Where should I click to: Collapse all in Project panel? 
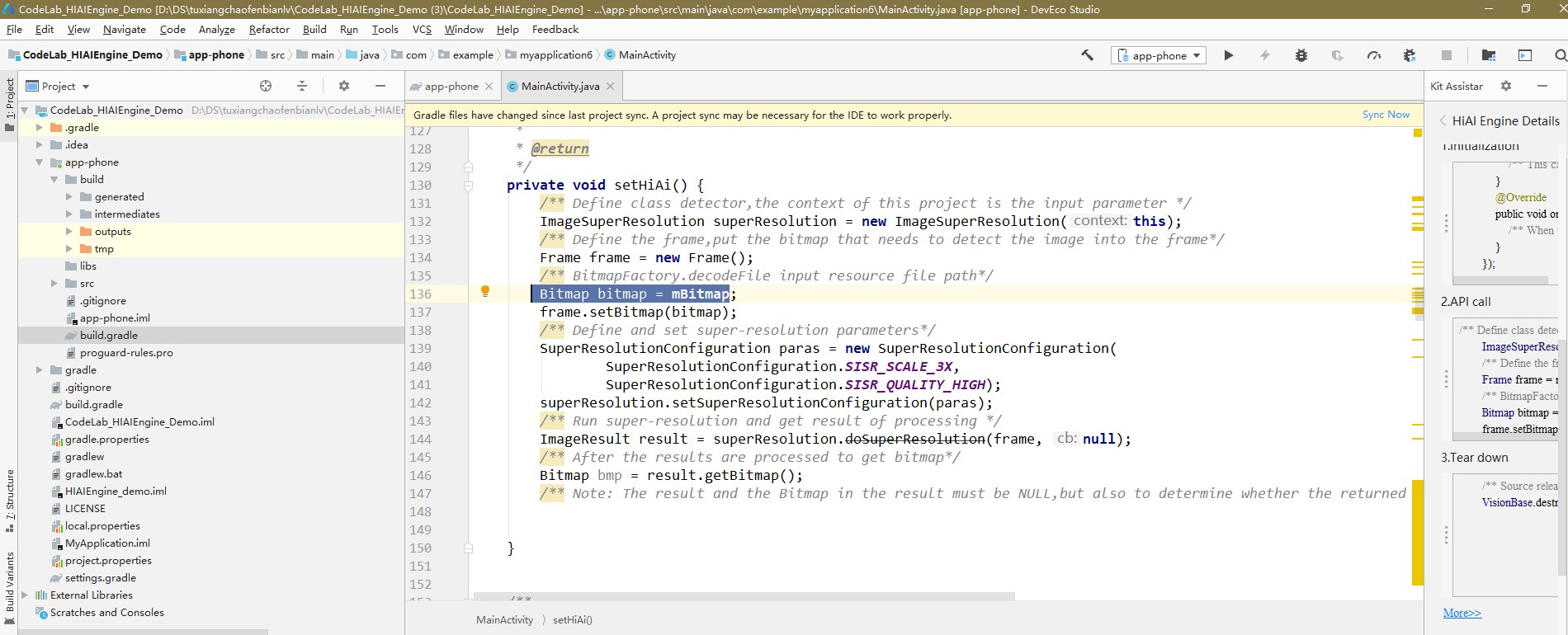(302, 86)
